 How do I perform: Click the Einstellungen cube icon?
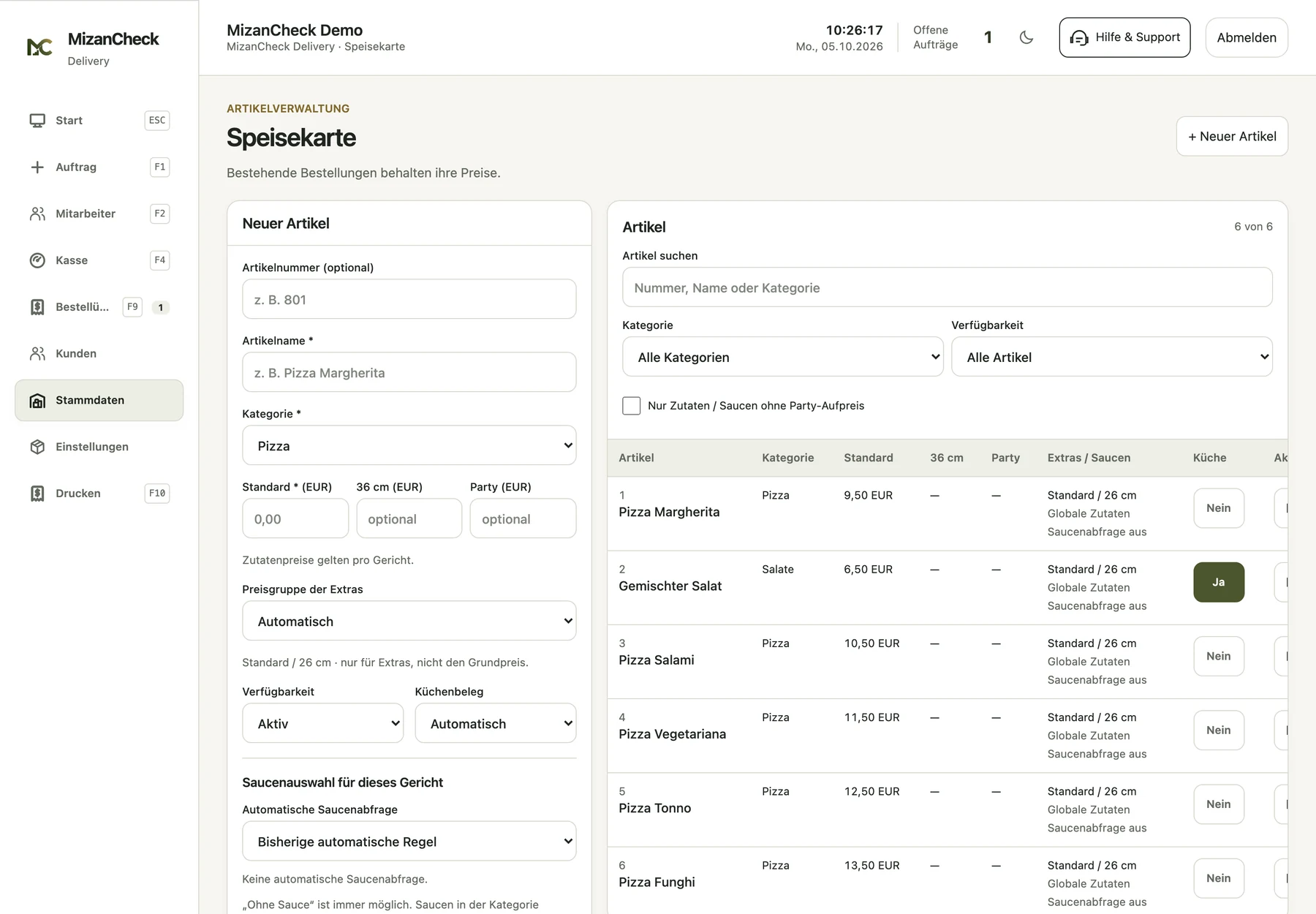pyautogui.click(x=37, y=447)
